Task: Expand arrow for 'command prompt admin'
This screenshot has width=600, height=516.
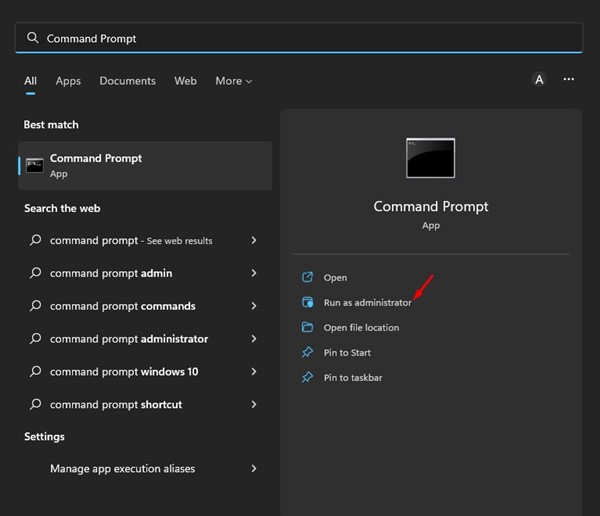Action: tap(254, 273)
